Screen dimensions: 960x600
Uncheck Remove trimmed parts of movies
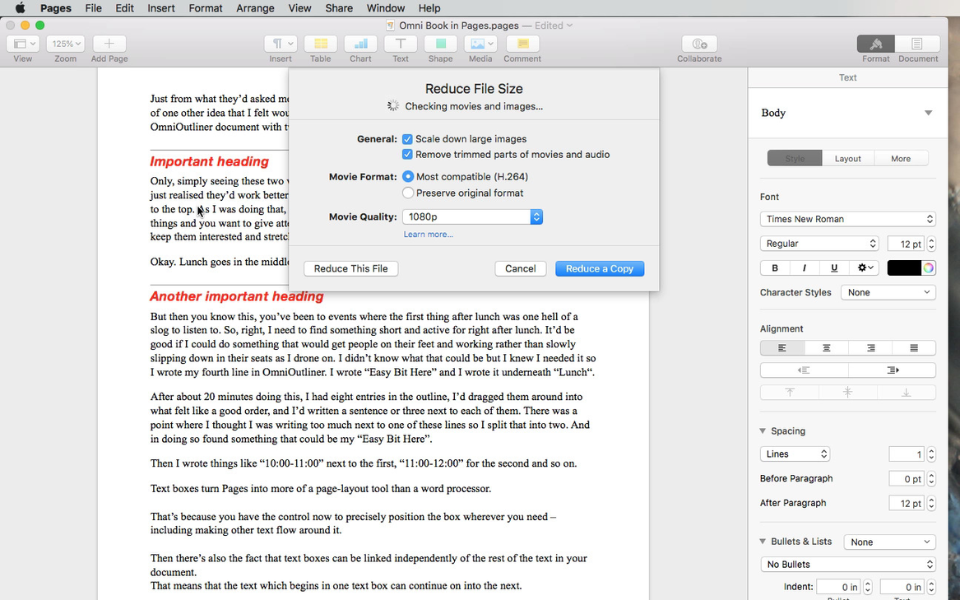407,154
